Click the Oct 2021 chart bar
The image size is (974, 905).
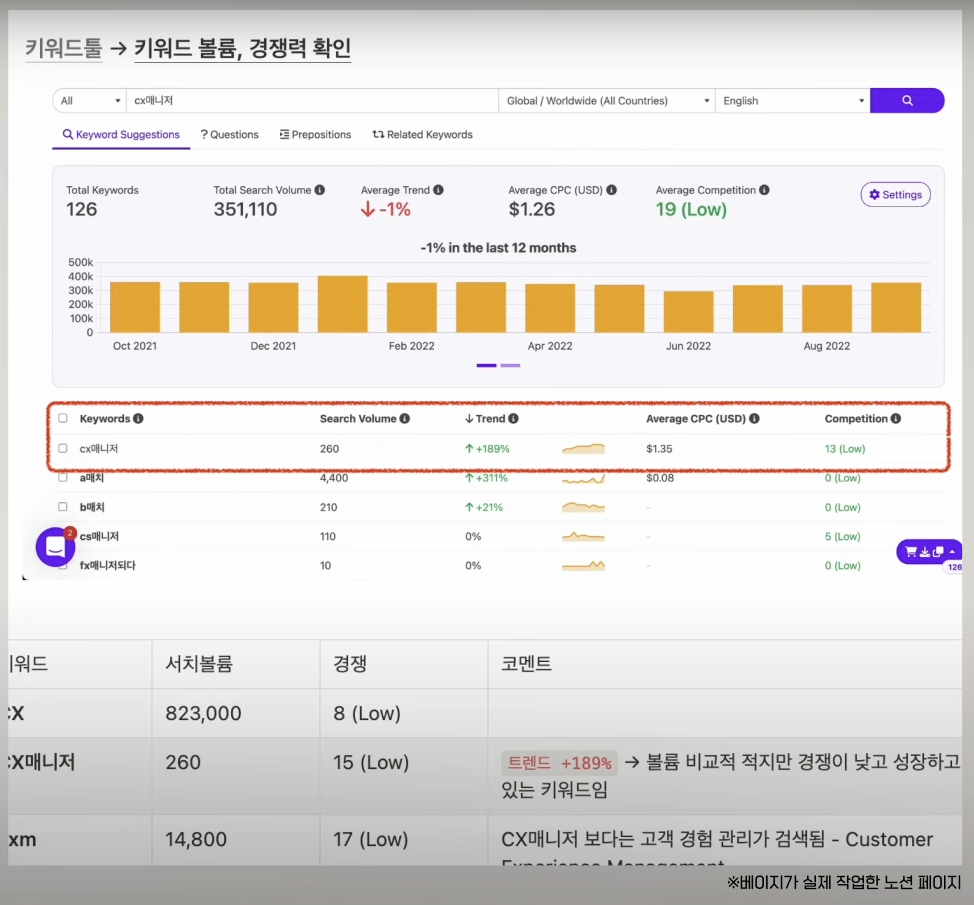tap(135, 307)
